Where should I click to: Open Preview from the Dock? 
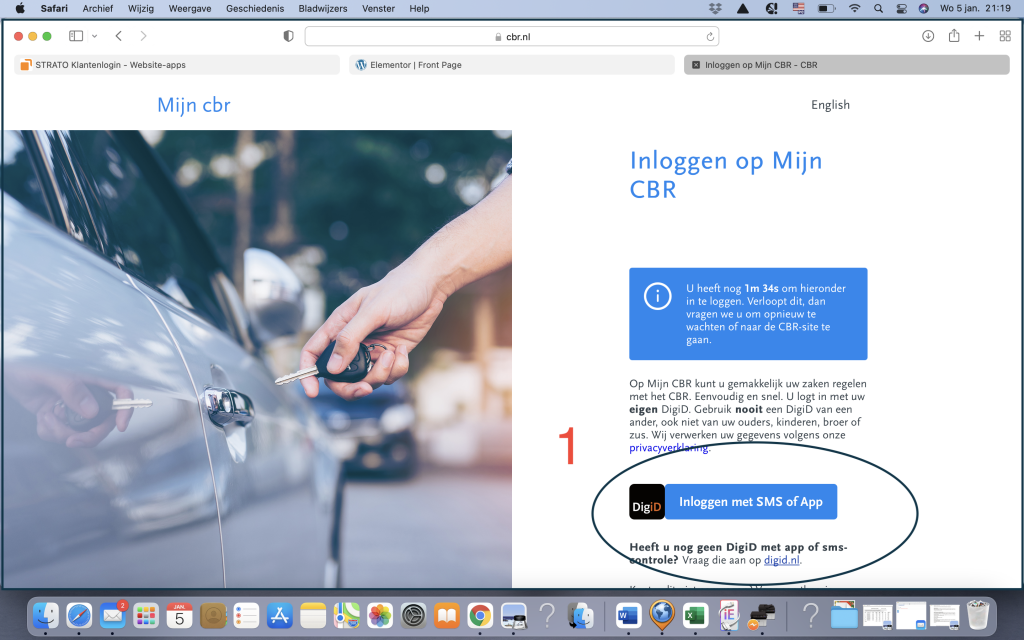[514, 615]
